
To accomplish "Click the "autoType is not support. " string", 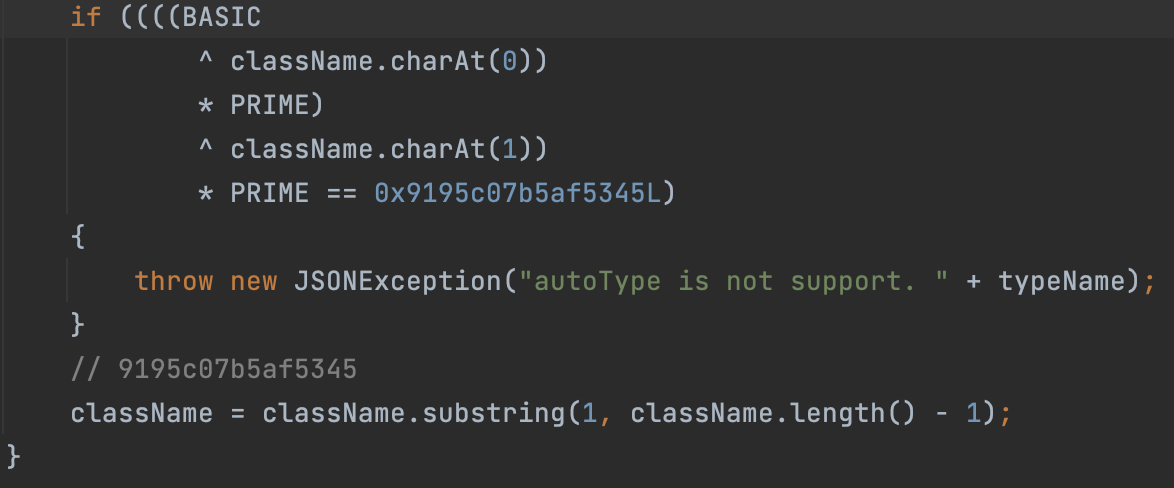I will coord(733,281).
